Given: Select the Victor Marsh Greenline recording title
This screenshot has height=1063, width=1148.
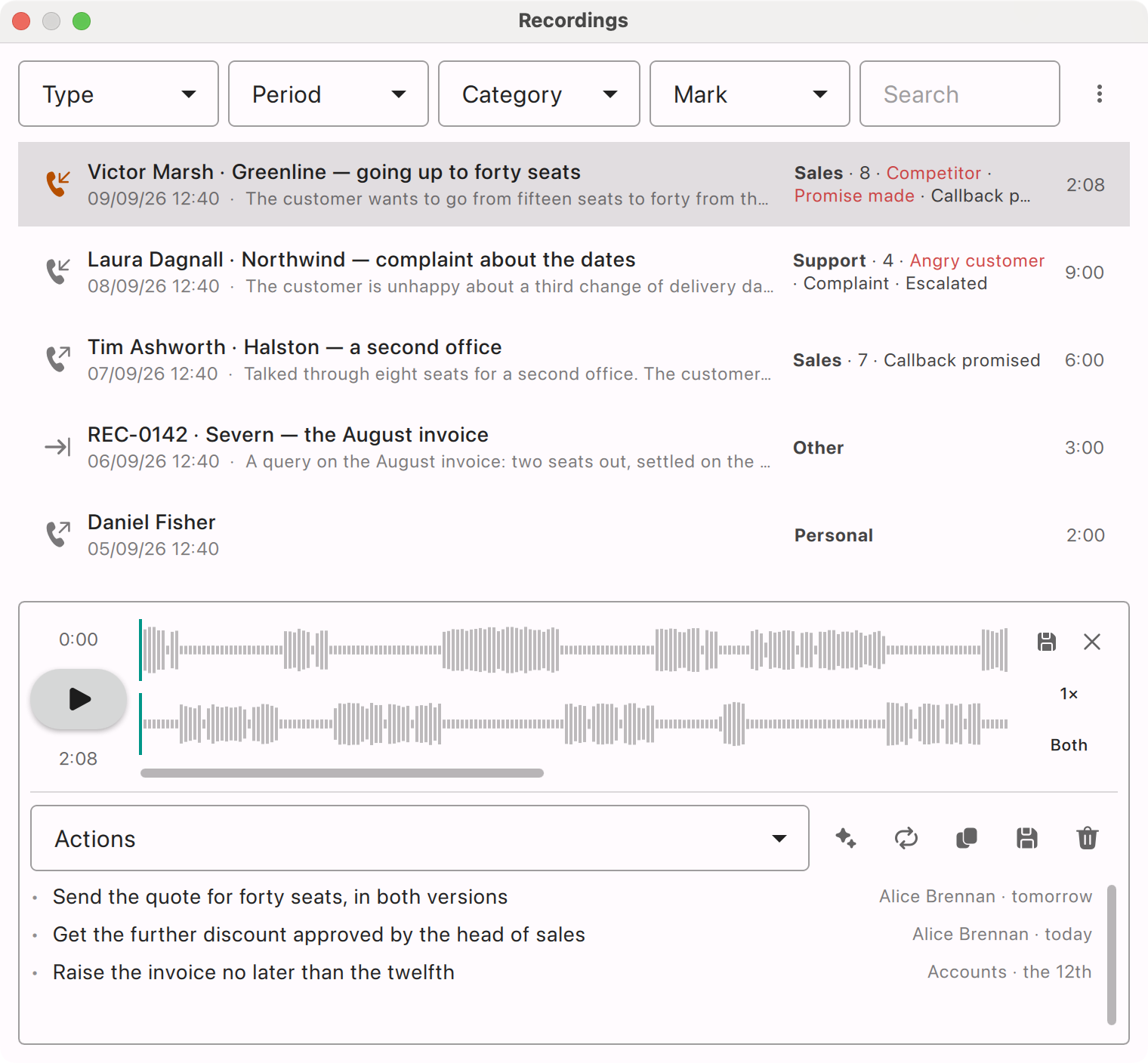Looking at the screenshot, I should coord(334,172).
